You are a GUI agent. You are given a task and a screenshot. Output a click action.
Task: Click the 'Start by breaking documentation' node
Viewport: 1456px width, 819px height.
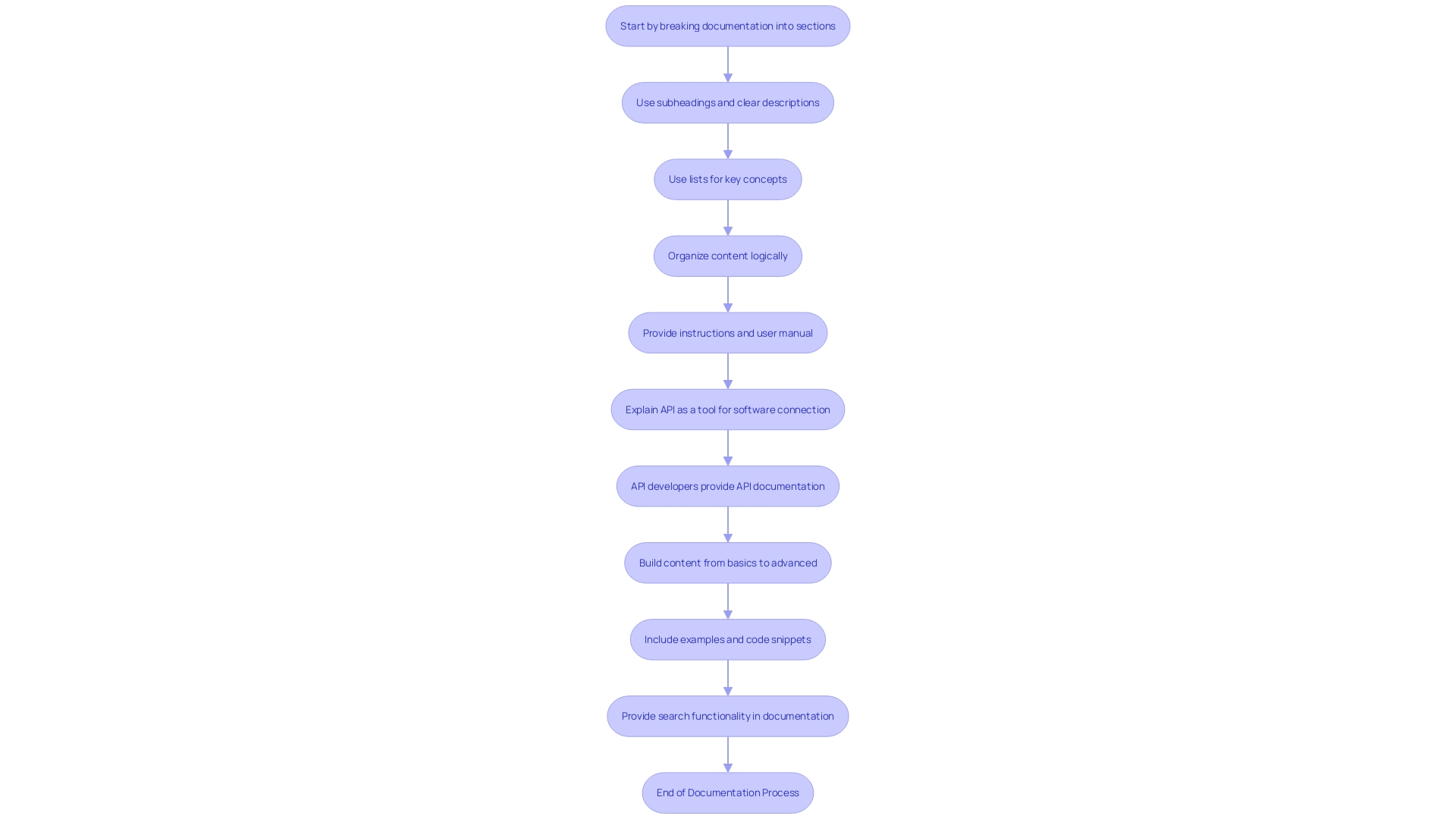click(727, 25)
